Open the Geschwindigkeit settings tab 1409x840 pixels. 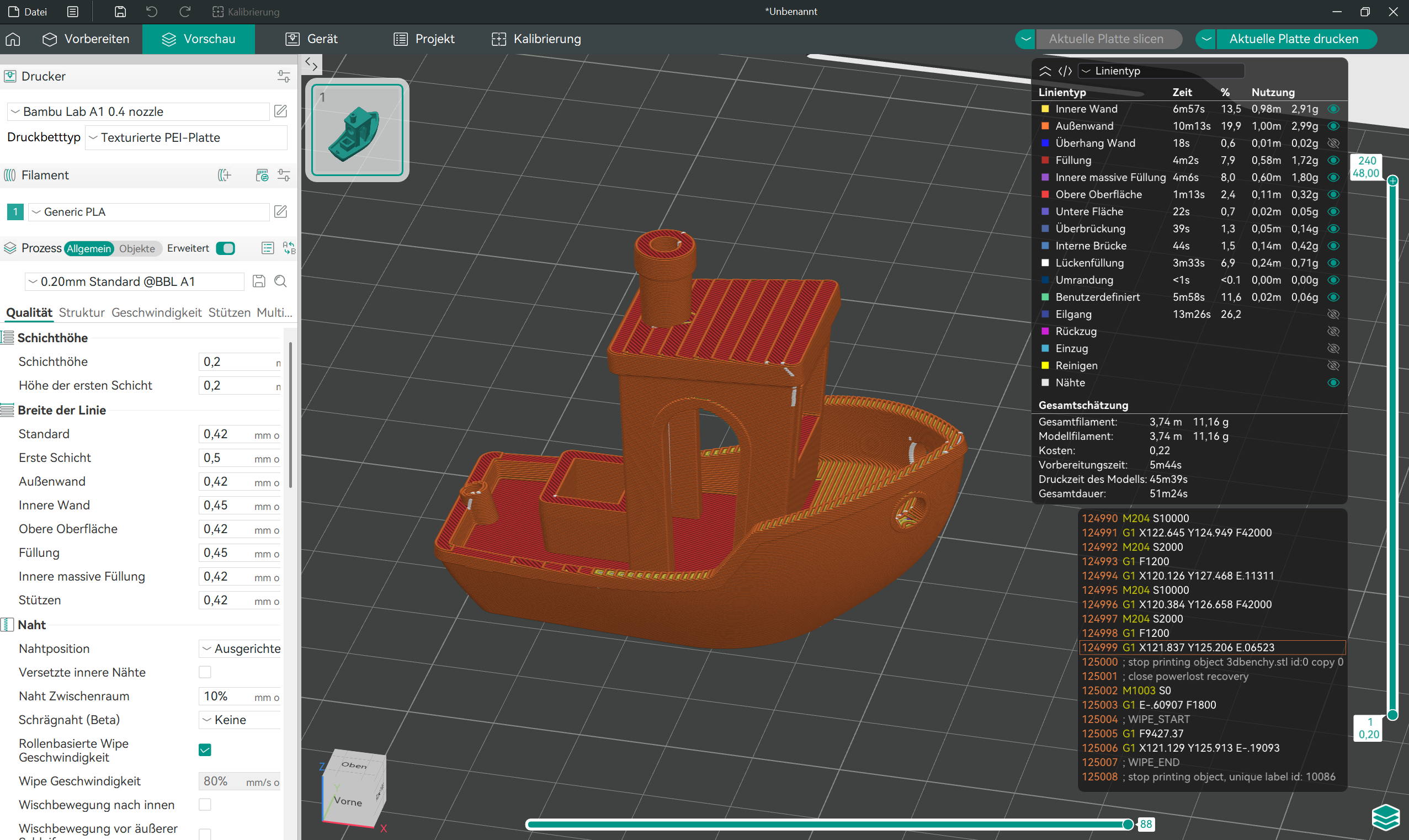(157, 312)
